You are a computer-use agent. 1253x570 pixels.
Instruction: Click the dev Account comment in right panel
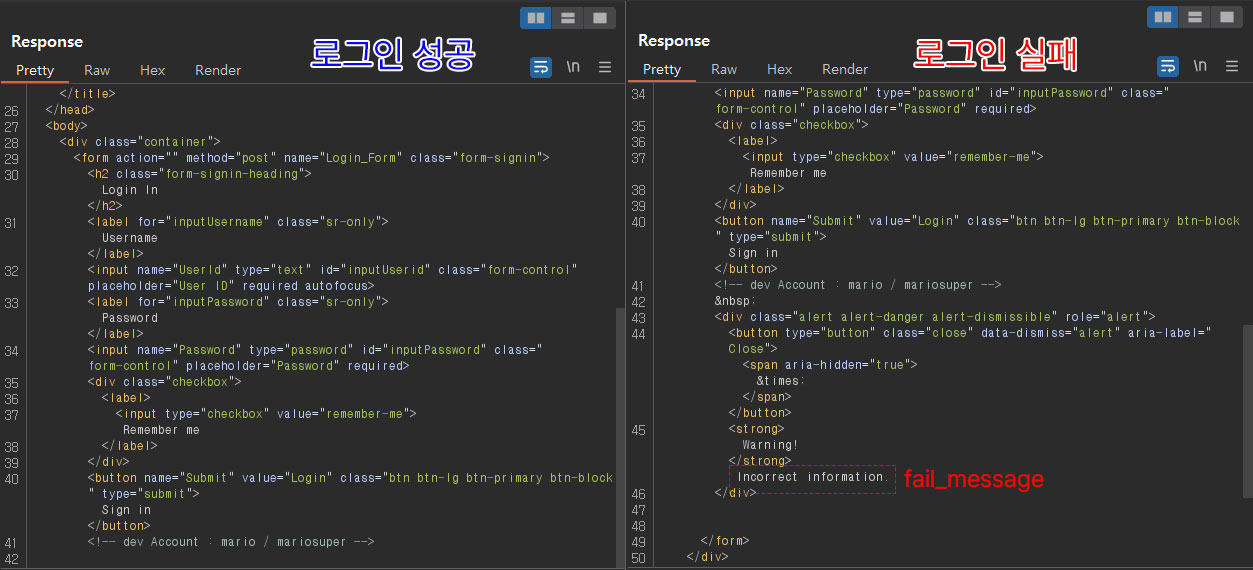[x=858, y=285]
